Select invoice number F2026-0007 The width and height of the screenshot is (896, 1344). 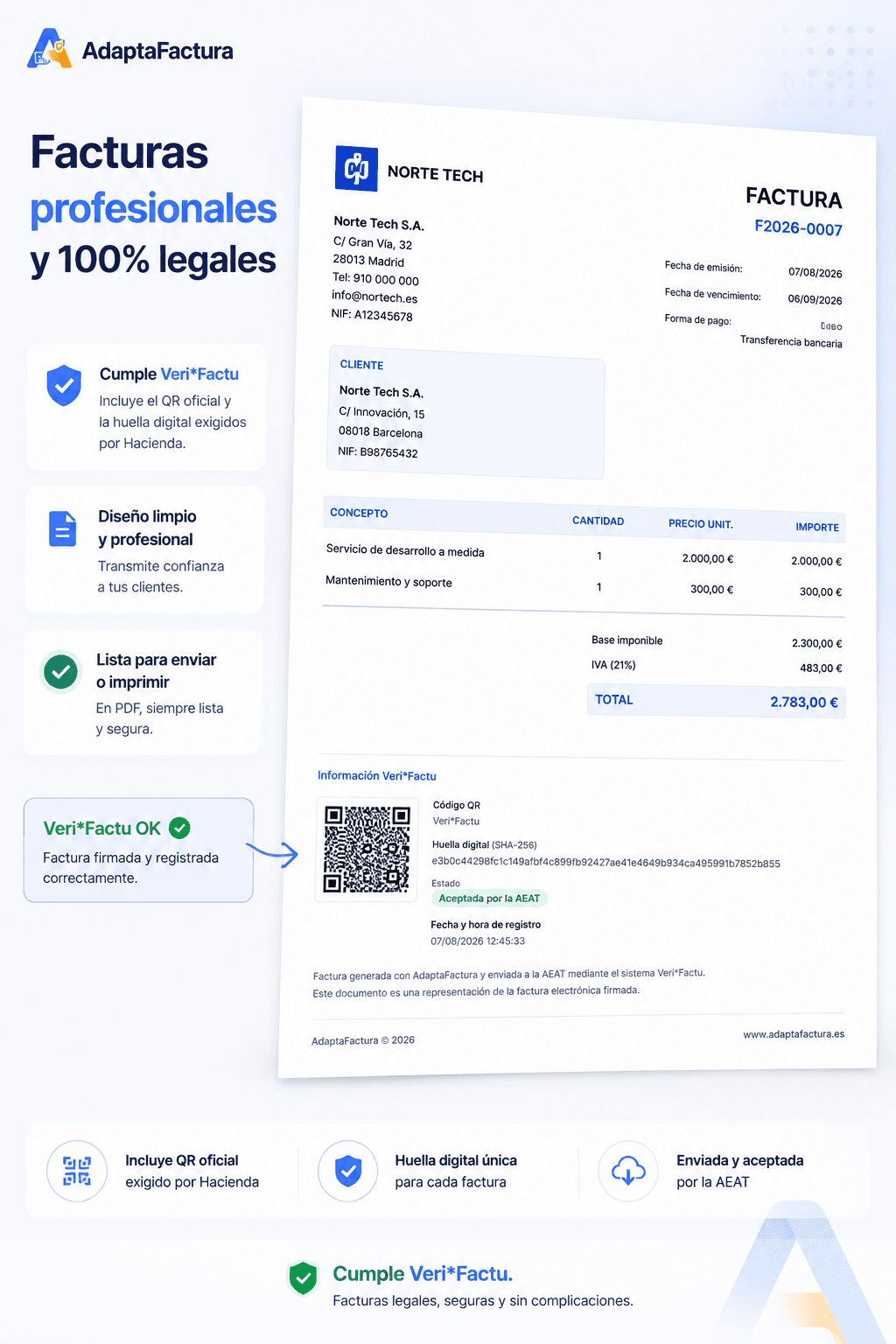tap(798, 228)
